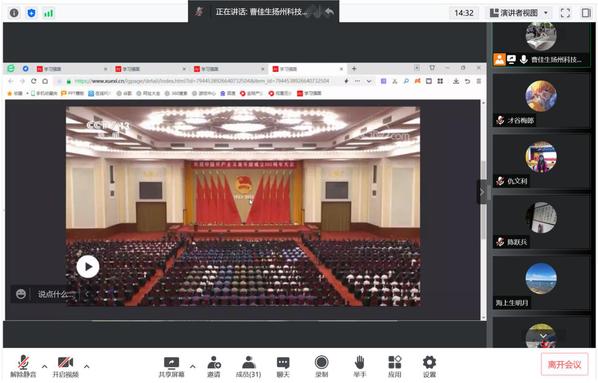Leave the meeting via red button
598x383 pixels.
(x=564, y=364)
